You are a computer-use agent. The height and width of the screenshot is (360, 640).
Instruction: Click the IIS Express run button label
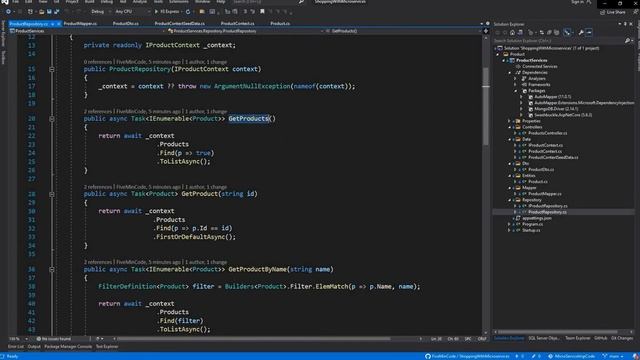pos(169,11)
